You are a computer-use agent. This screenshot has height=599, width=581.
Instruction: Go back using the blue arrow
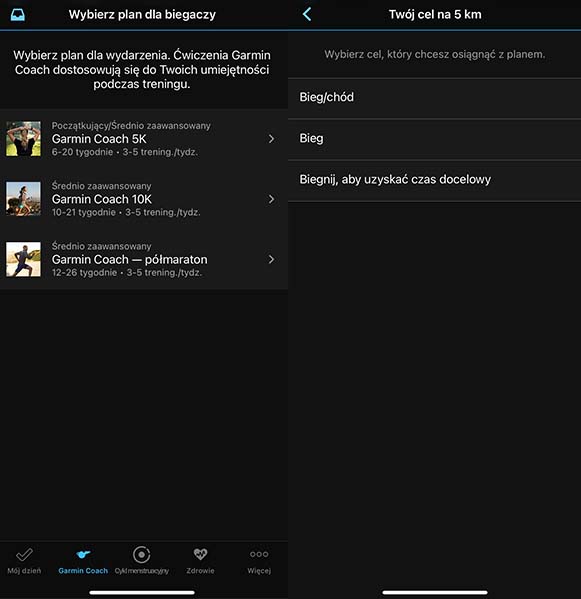[x=307, y=15]
